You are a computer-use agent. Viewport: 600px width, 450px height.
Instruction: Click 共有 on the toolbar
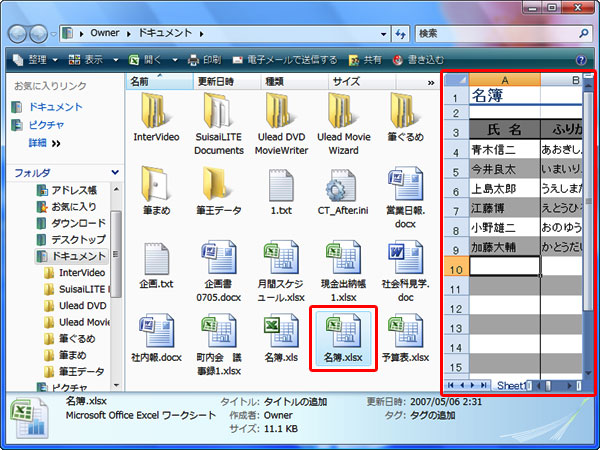[365, 60]
